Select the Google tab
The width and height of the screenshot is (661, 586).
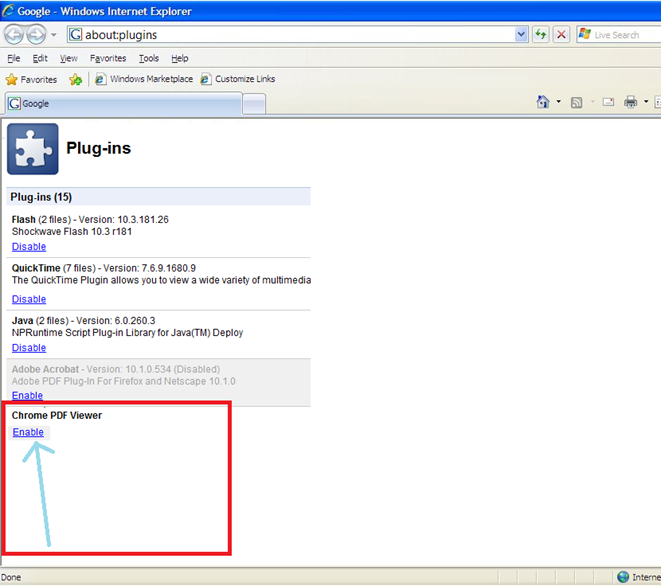coord(124,103)
